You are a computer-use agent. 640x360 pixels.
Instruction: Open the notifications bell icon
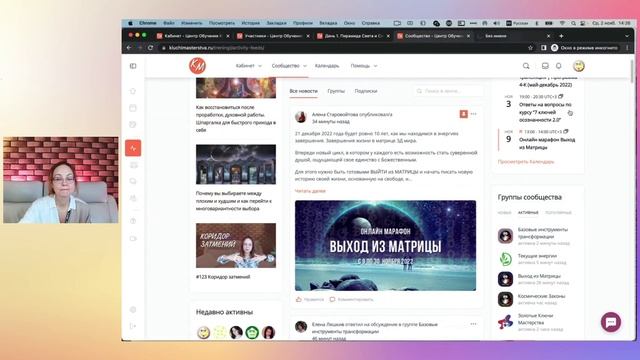tap(558, 66)
